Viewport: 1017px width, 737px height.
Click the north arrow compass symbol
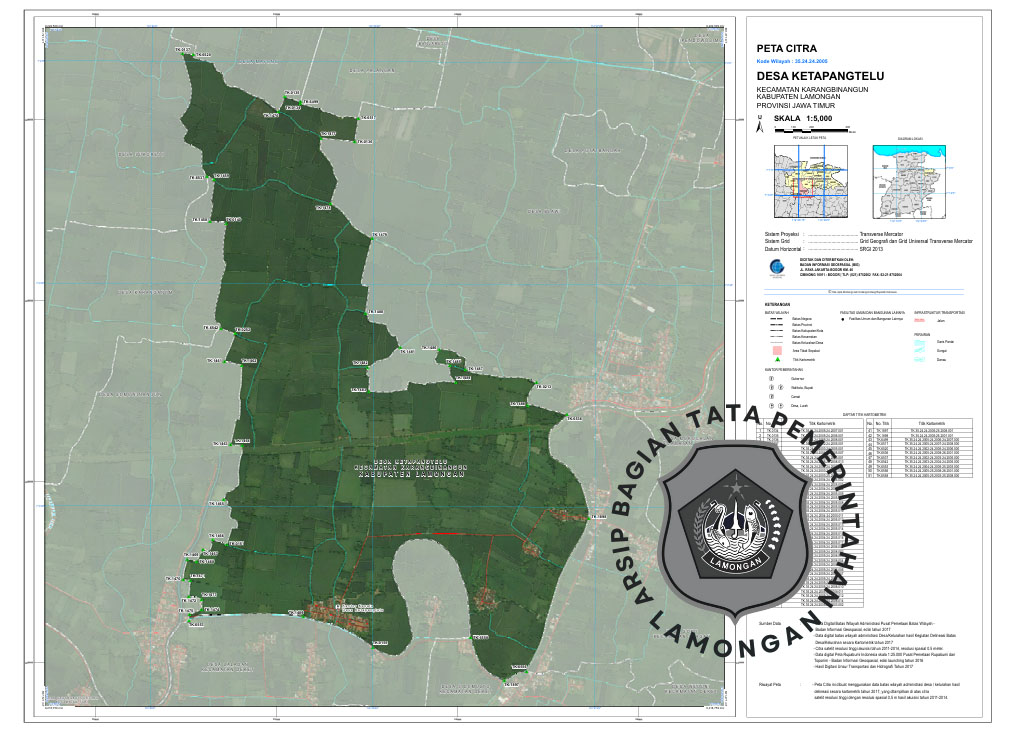[762, 125]
